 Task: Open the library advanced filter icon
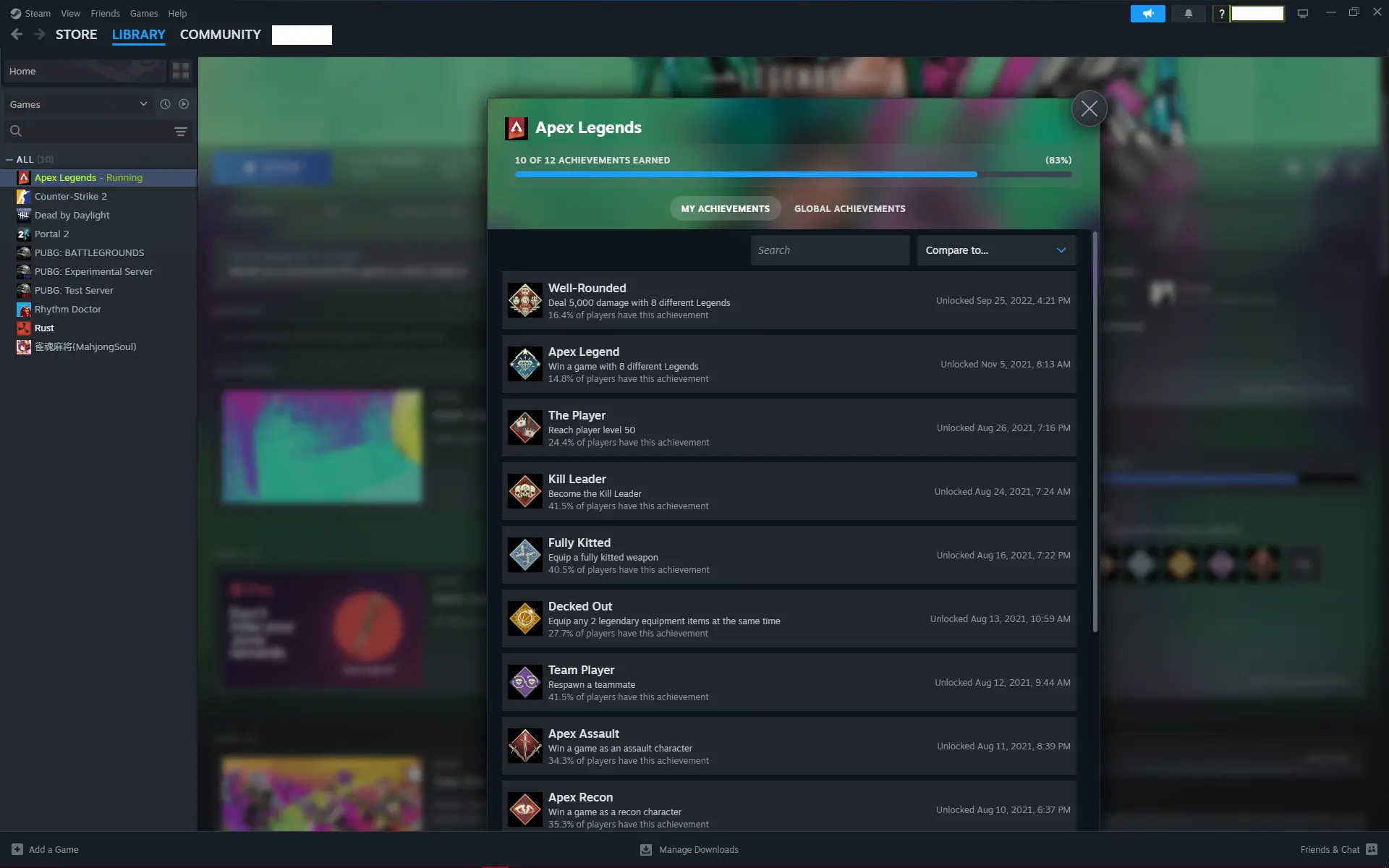pyautogui.click(x=180, y=132)
